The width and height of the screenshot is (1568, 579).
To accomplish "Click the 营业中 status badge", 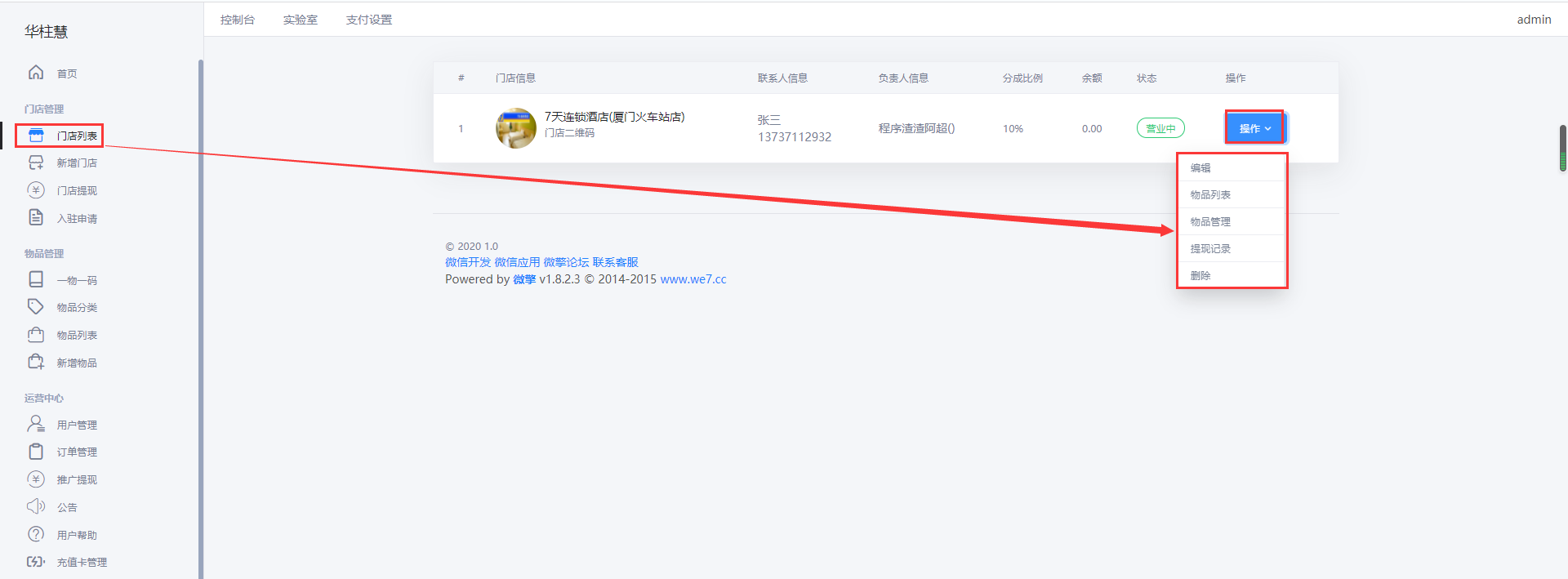I will 1160,128.
